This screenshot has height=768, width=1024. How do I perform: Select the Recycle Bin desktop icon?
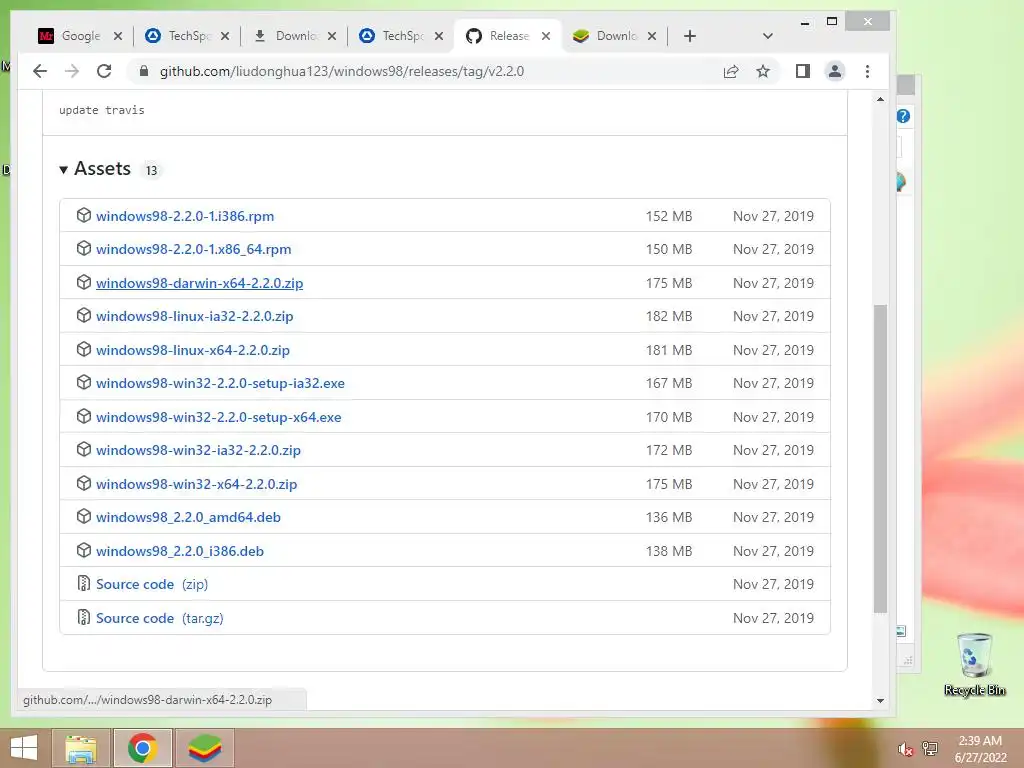pyautogui.click(x=974, y=664)
